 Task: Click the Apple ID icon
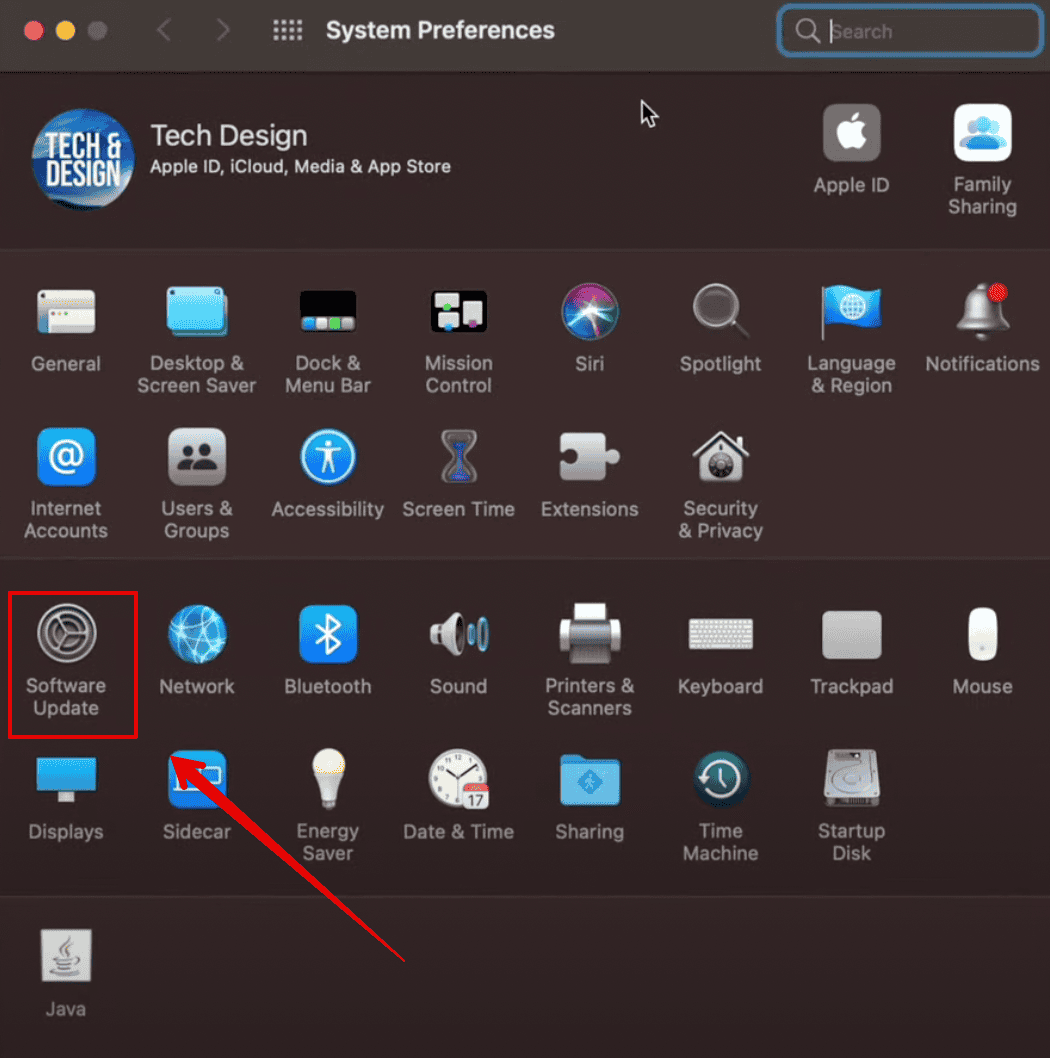click(x=851, y=134)
